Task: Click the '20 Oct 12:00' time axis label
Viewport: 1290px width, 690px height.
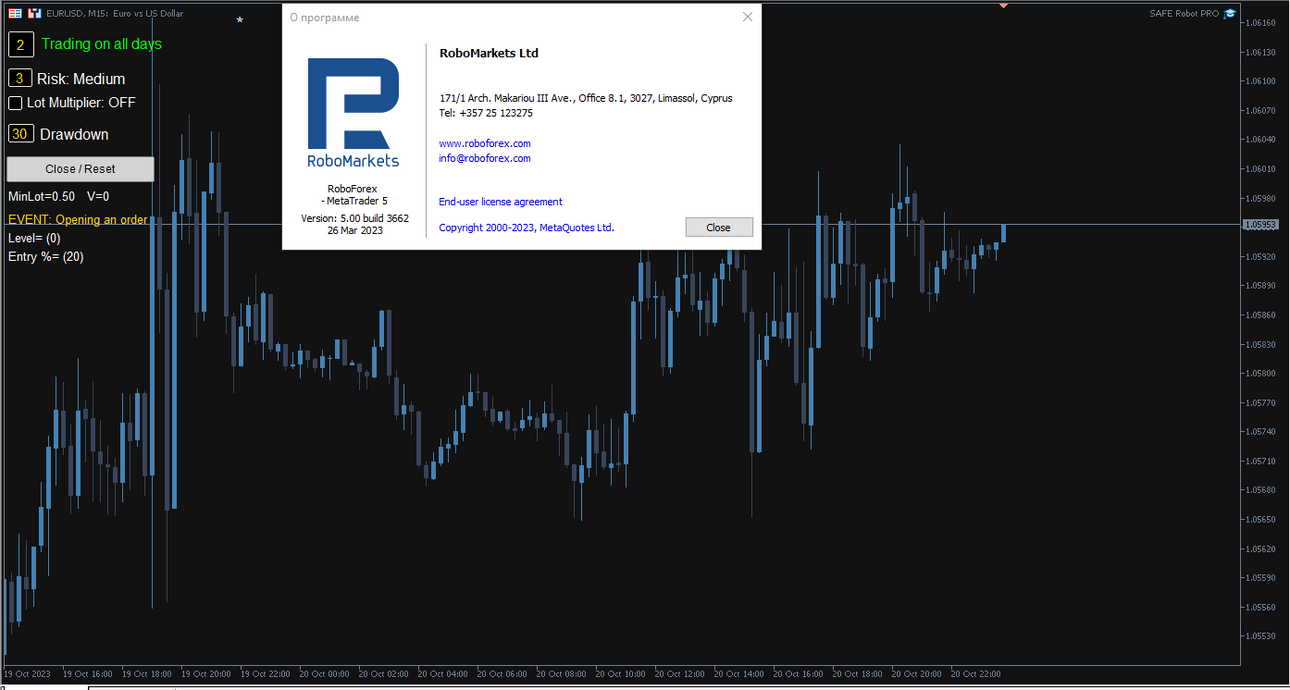Action: 679,674
